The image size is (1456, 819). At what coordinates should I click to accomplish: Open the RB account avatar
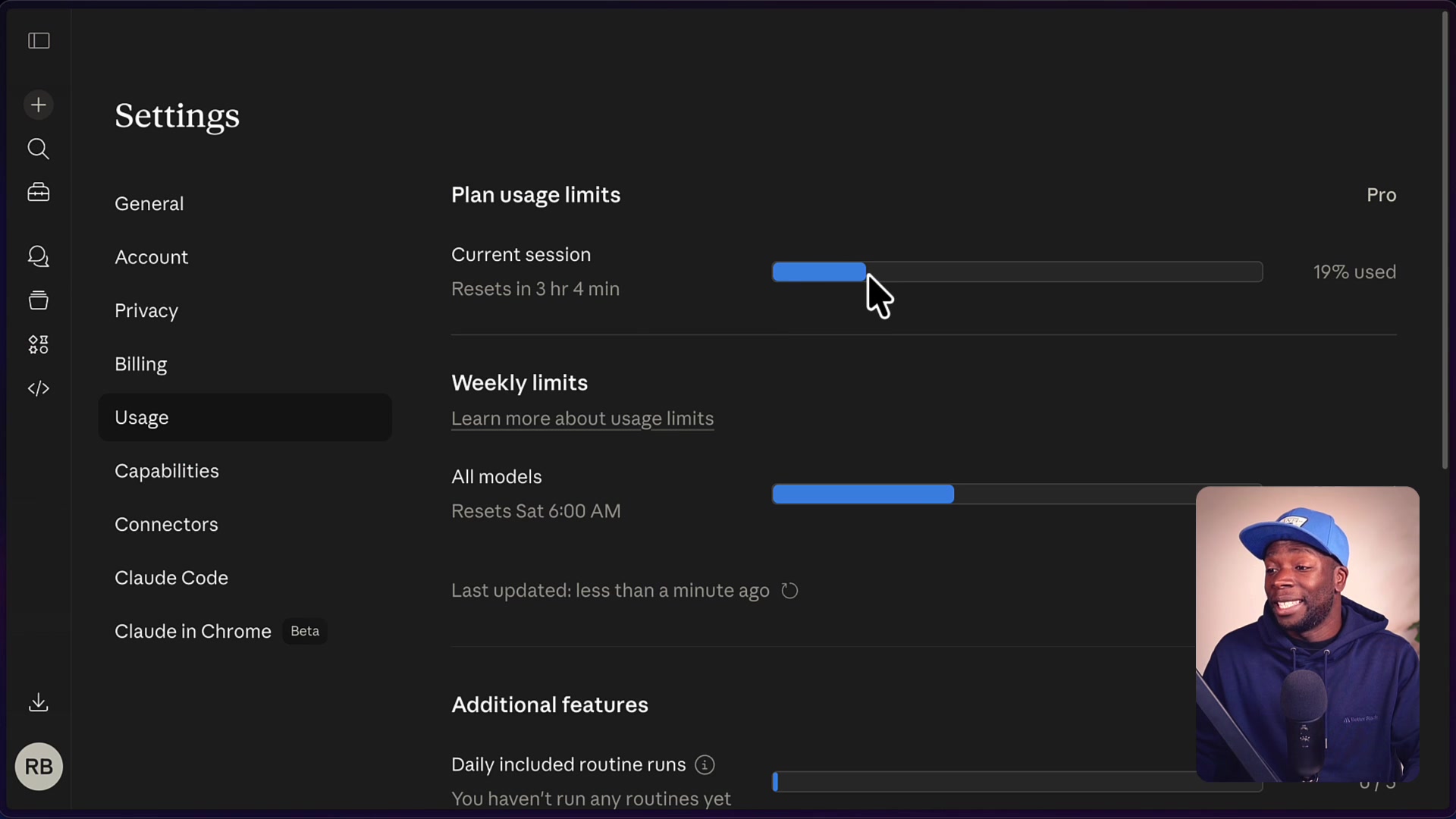[x=38, y=766]
